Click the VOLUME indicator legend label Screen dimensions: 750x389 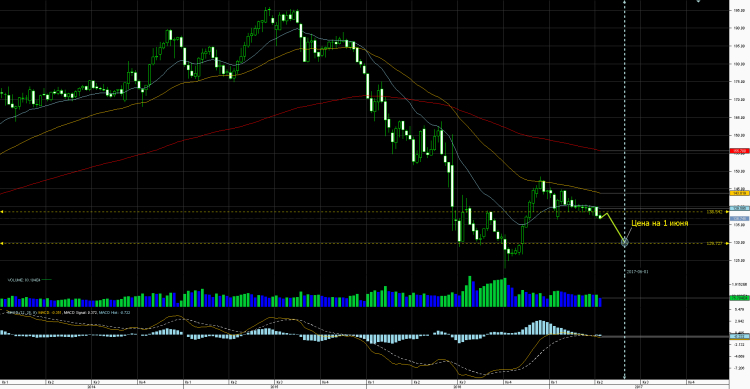(x=23, y=280)
